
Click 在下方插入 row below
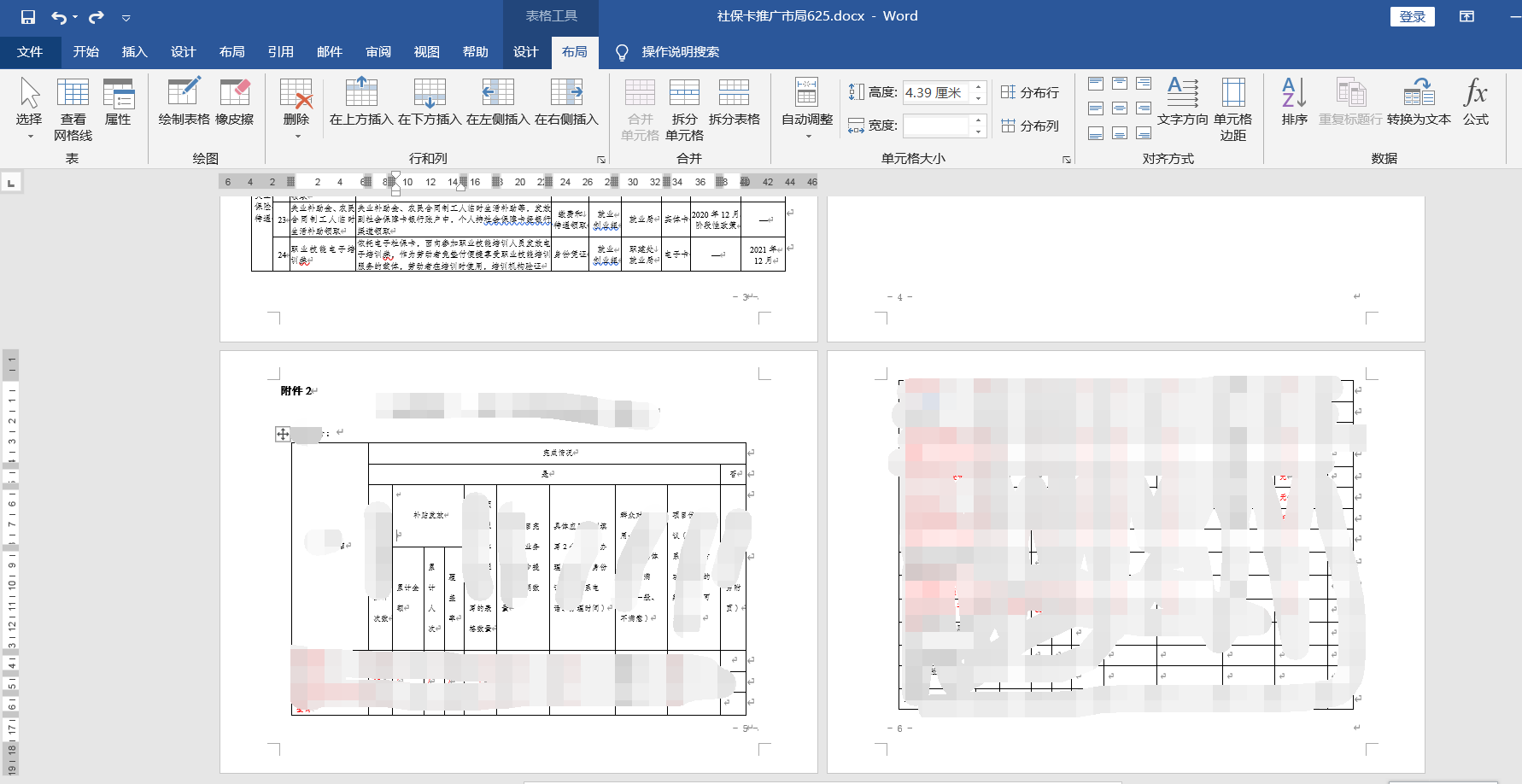[x=430, y=102]
